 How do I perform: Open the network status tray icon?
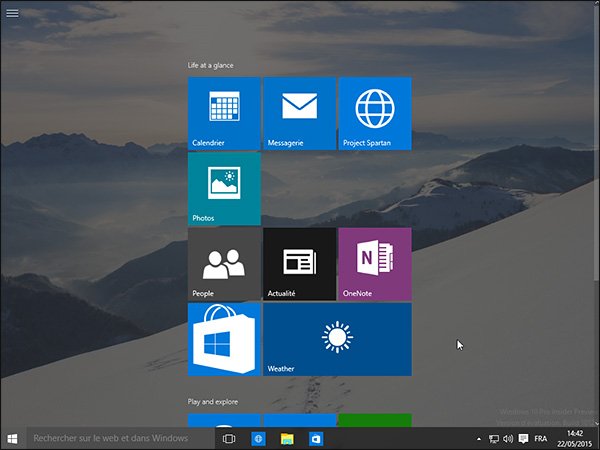pos(494,439)
